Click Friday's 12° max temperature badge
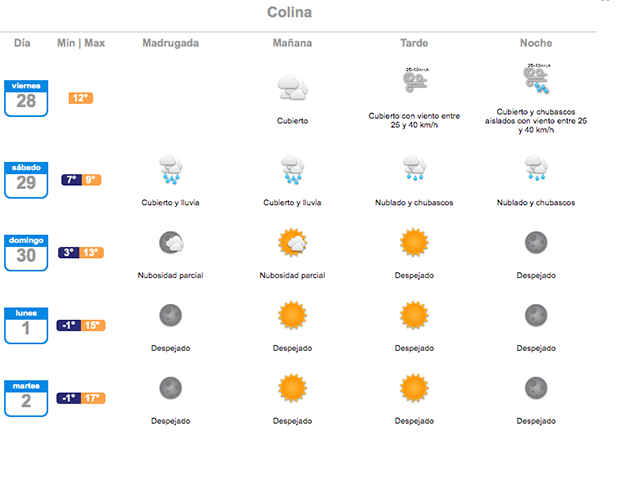This screenshot has height=480, width=619. [81, 98]
